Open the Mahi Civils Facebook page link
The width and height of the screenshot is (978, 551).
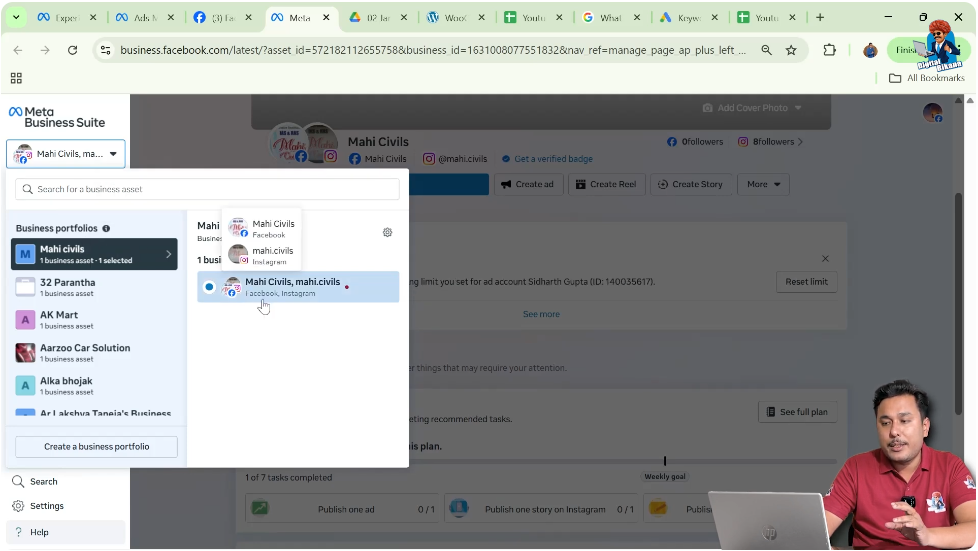click(378, 158)
